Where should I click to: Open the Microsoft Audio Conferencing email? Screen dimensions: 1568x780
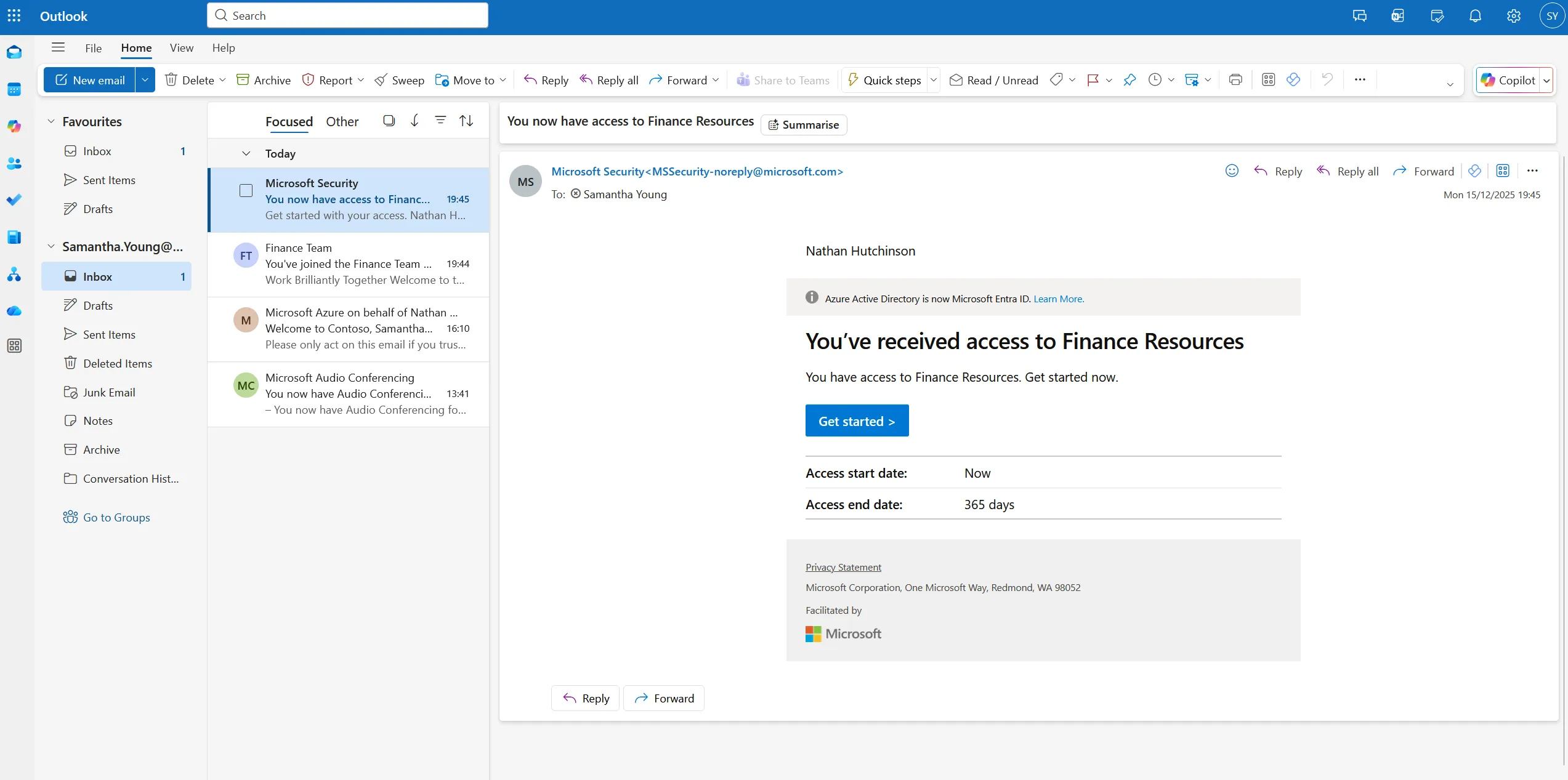coord(349,394)
